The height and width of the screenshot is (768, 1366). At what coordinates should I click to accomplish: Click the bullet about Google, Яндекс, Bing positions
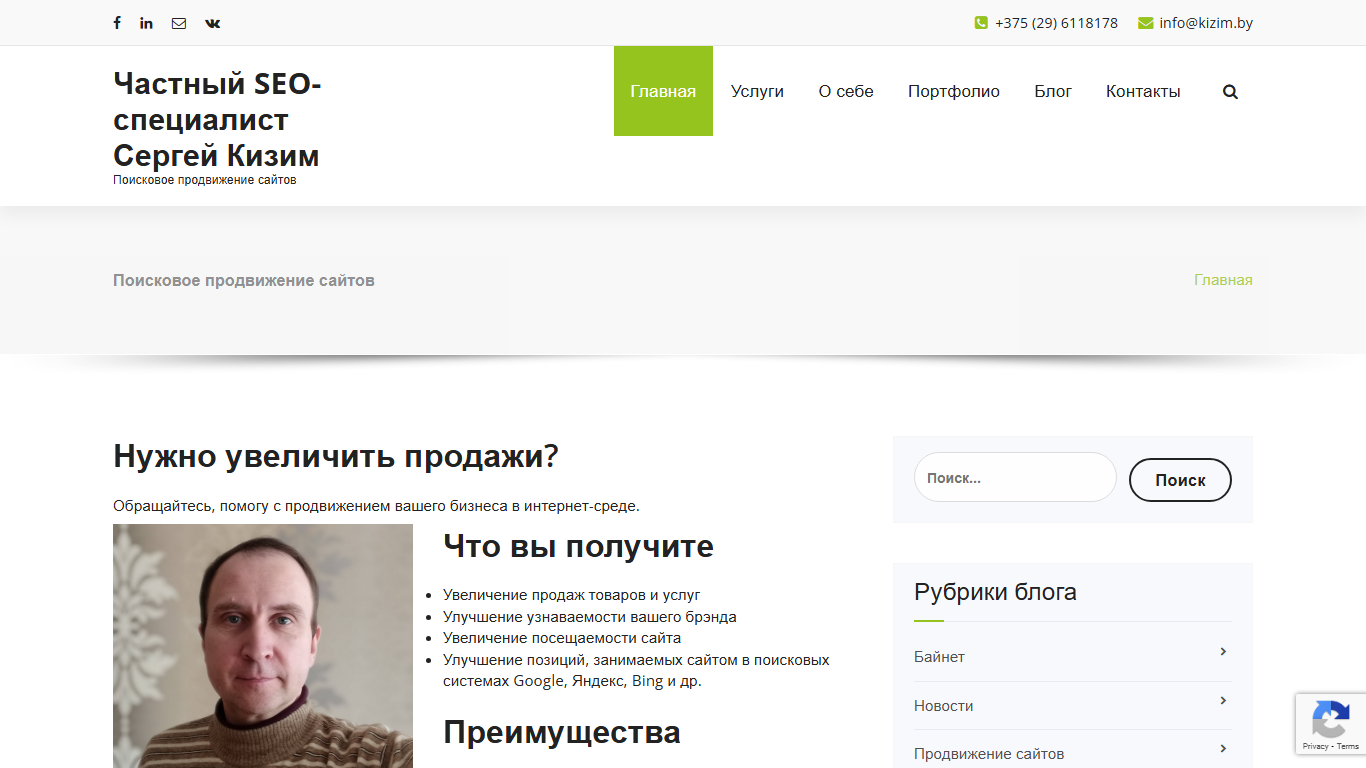point(636,671)
